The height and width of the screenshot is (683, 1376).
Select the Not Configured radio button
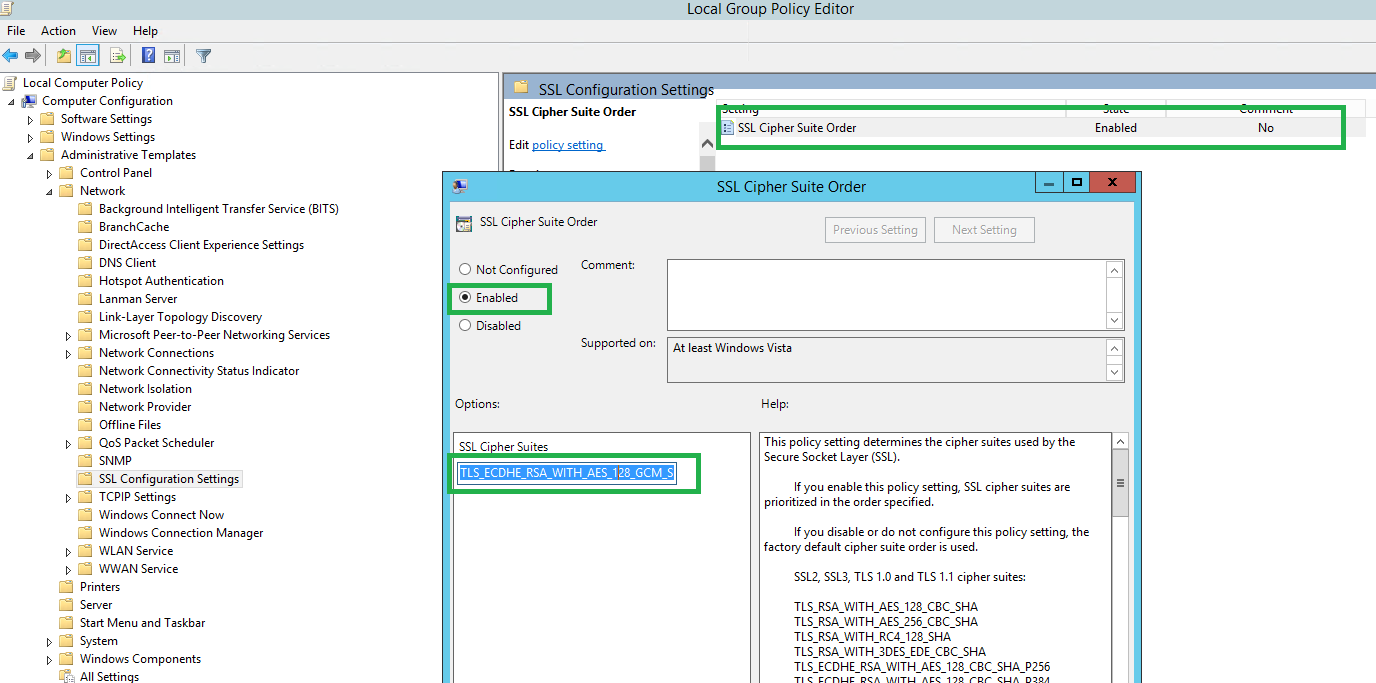tap(464, 270)
